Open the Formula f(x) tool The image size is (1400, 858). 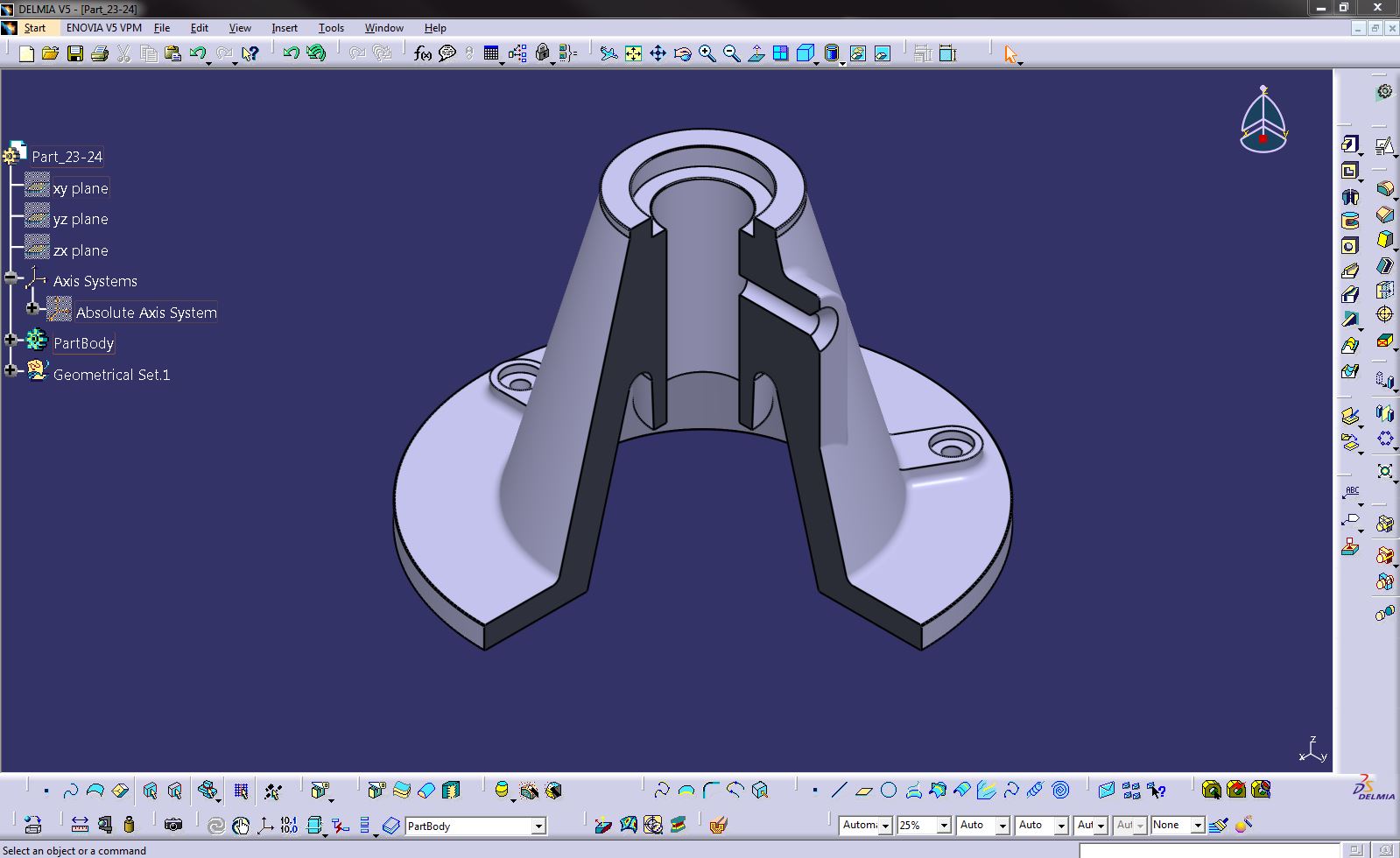click(423, 54)
